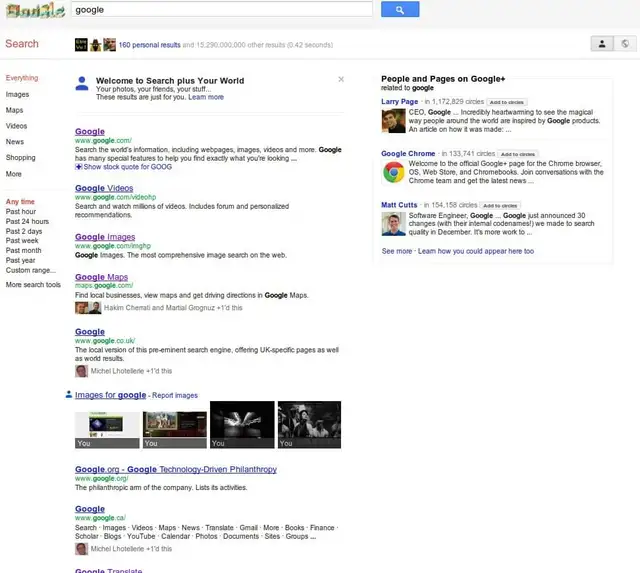Screen dimensions: 640x573
Task: Click the Search heading label
Action: pos(22,44)
